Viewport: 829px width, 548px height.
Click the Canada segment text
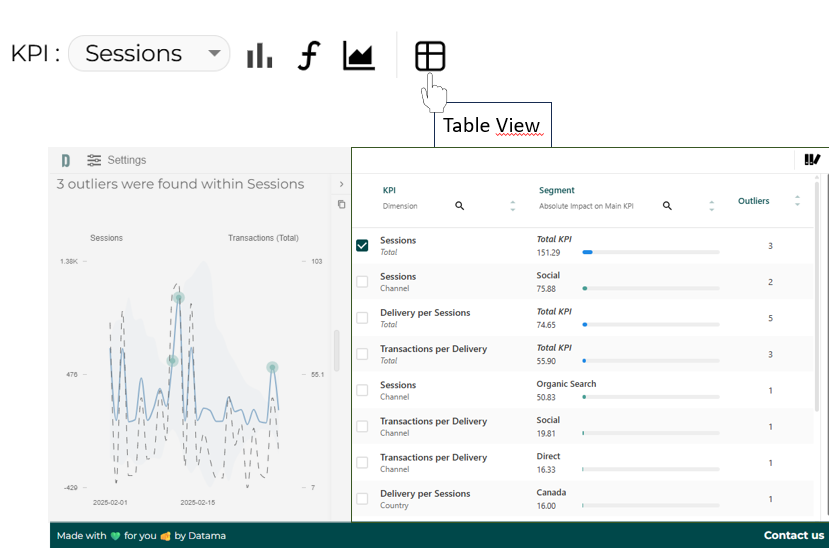551,493
